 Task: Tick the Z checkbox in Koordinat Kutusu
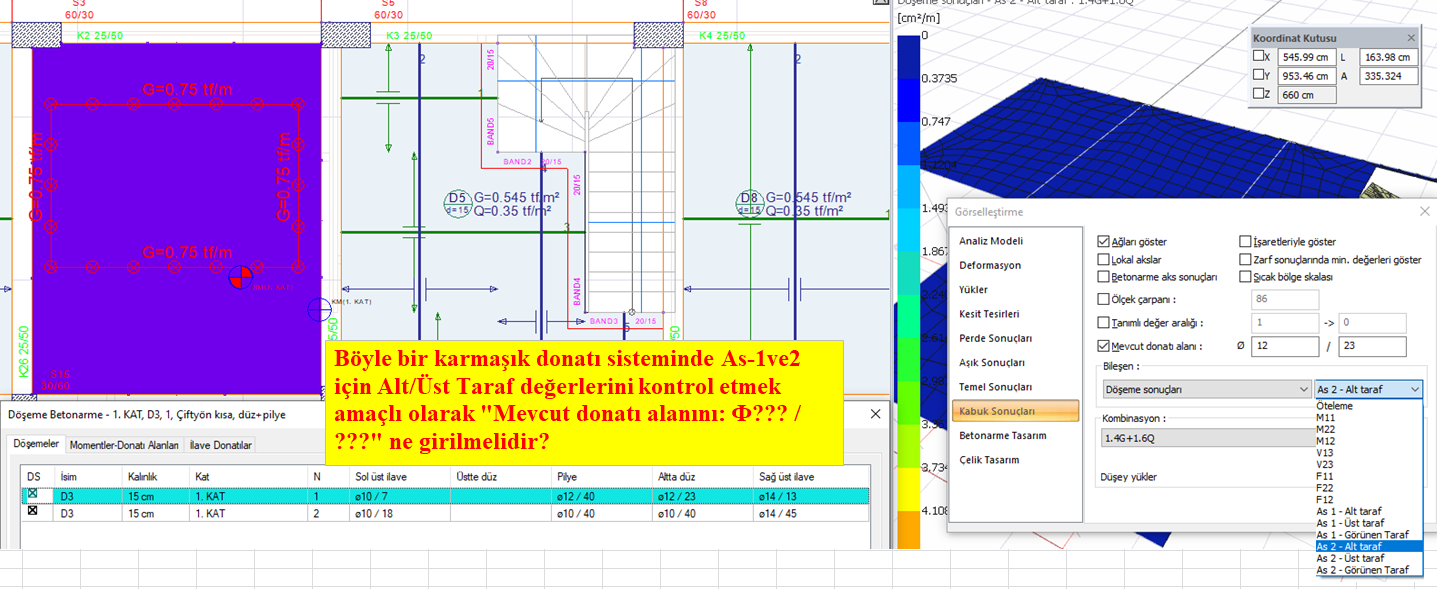click(1258, 95)
